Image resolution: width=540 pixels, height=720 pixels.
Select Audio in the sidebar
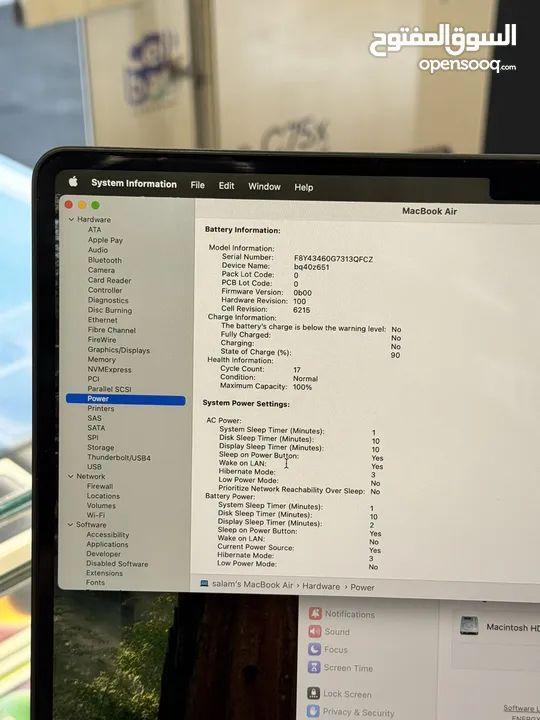[x=98, y=250]
